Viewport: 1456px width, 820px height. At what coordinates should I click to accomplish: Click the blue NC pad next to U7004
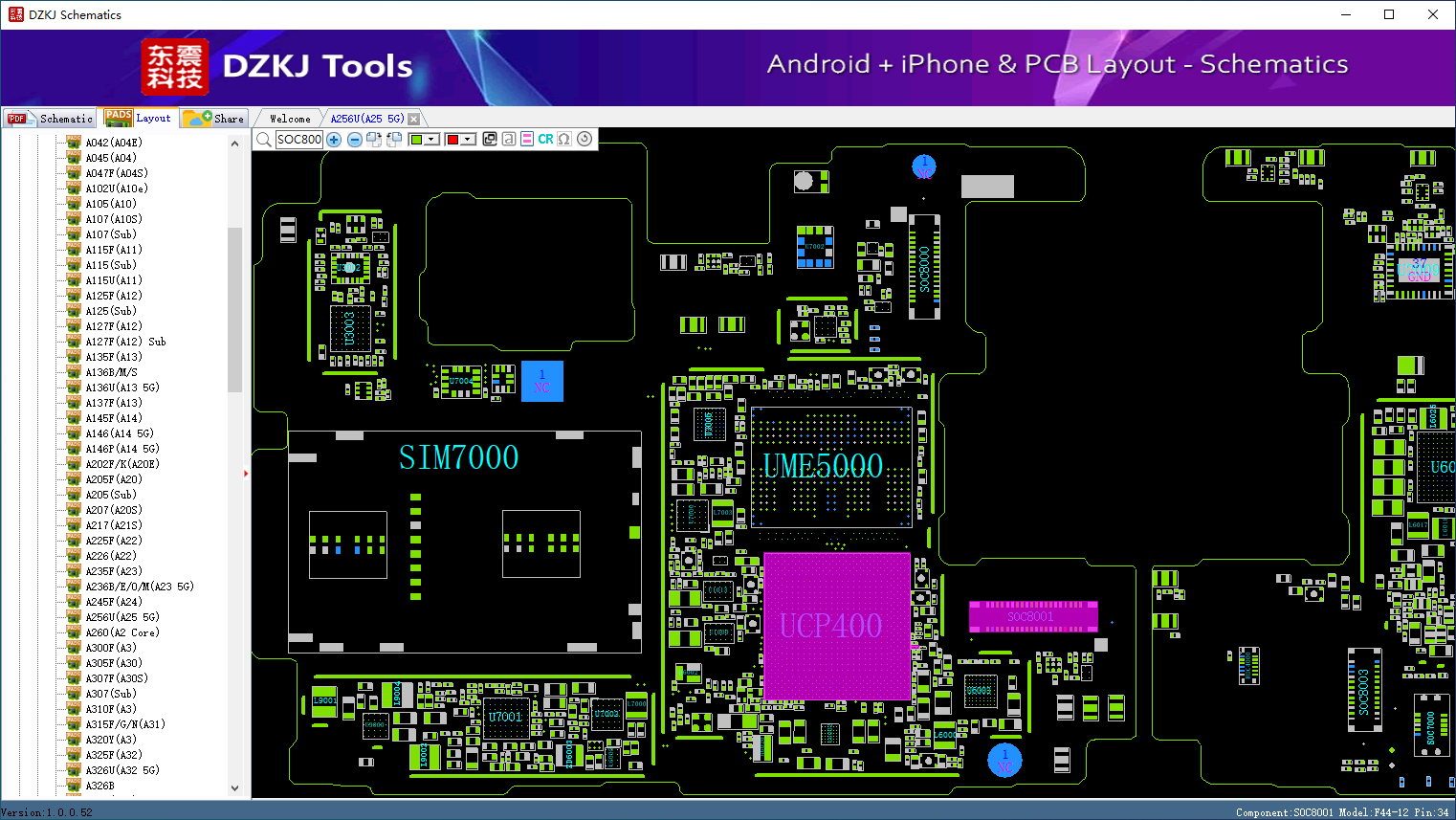pyautogui.click(x=542, y=381)
